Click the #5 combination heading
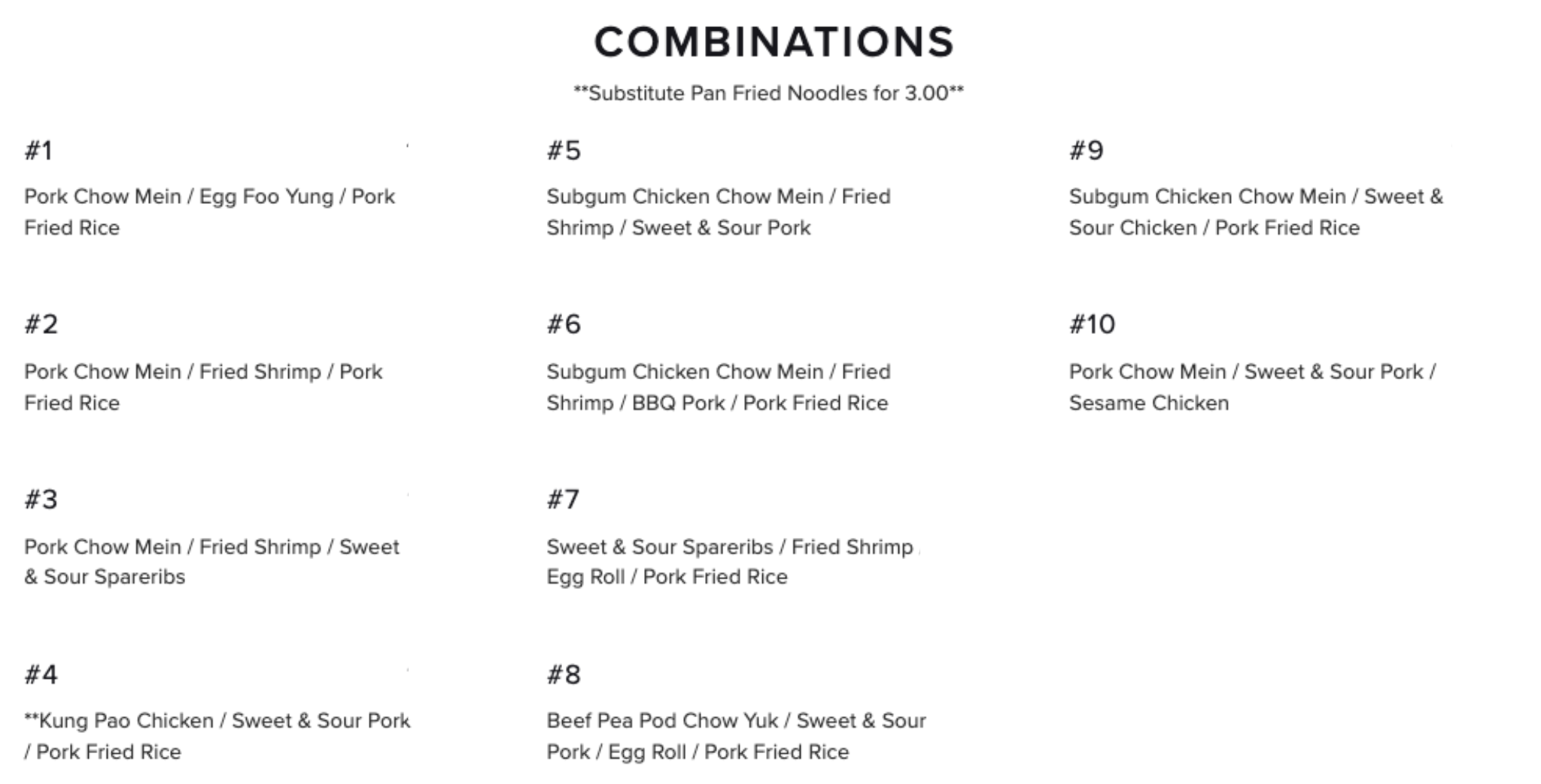This screenshot has width=1541, height=784. [564, 150]
